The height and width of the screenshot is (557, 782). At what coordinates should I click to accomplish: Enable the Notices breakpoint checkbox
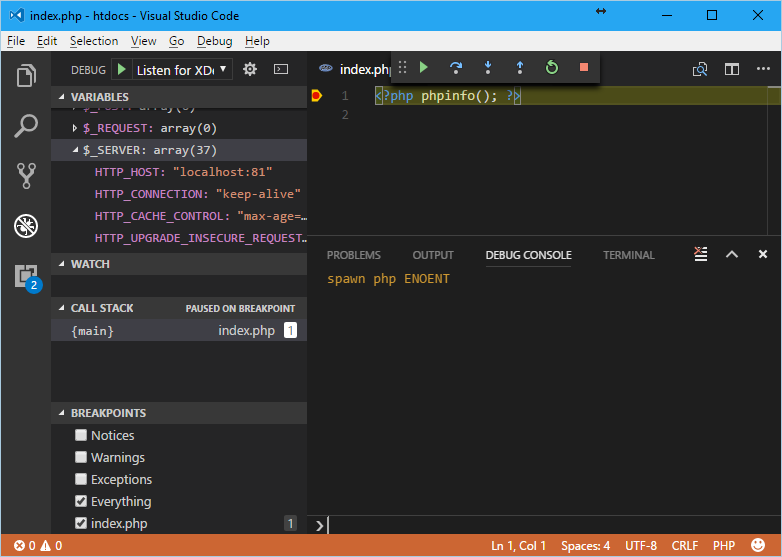[x=81, y=435]
